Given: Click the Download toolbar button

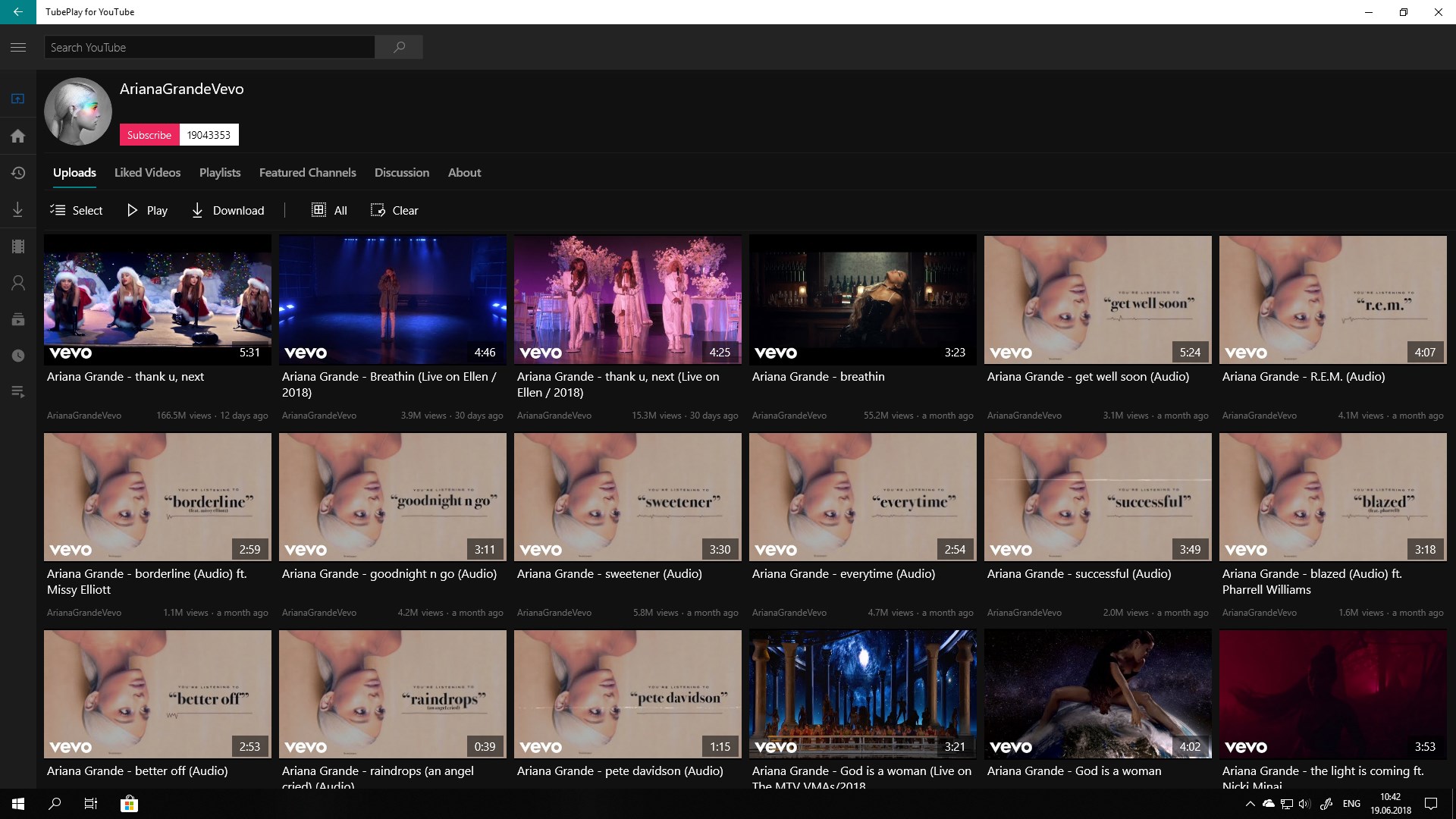Looking at the screenshot, I should [227, 210].
